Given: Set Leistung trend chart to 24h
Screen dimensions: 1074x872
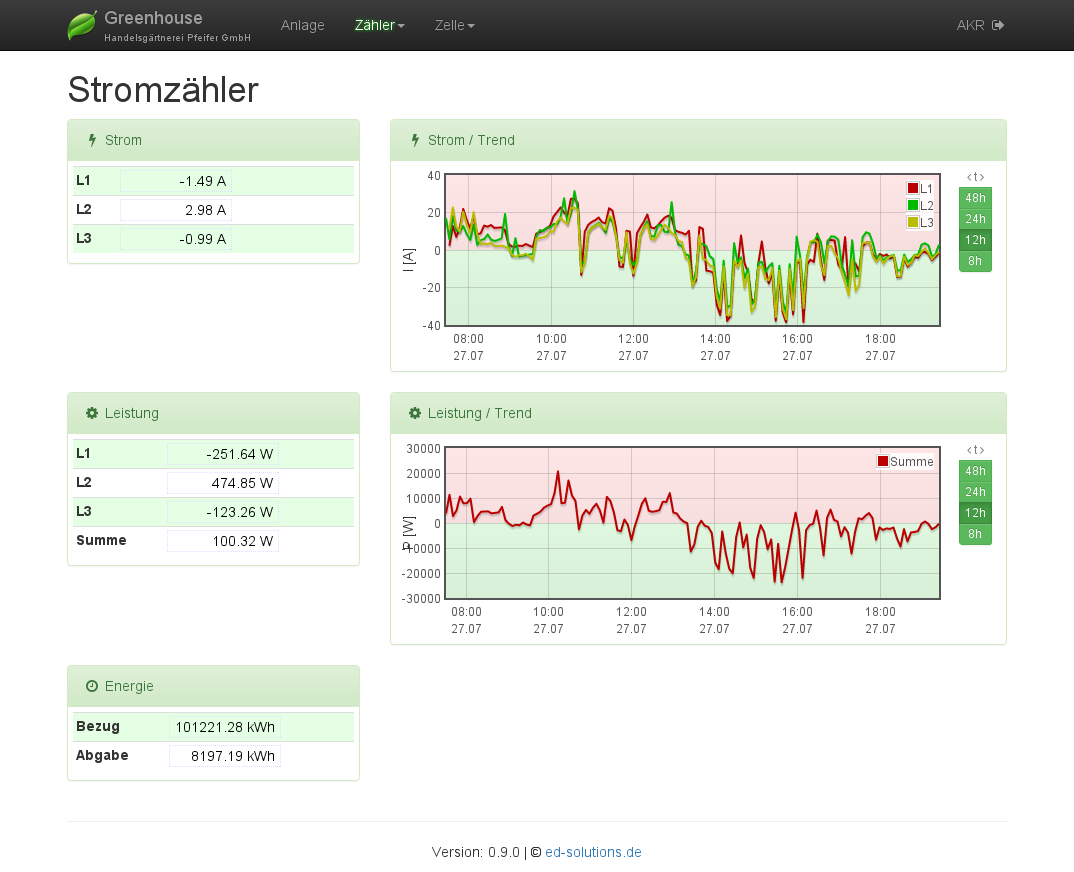Looking at the screenshot, I should coord(975,492).
